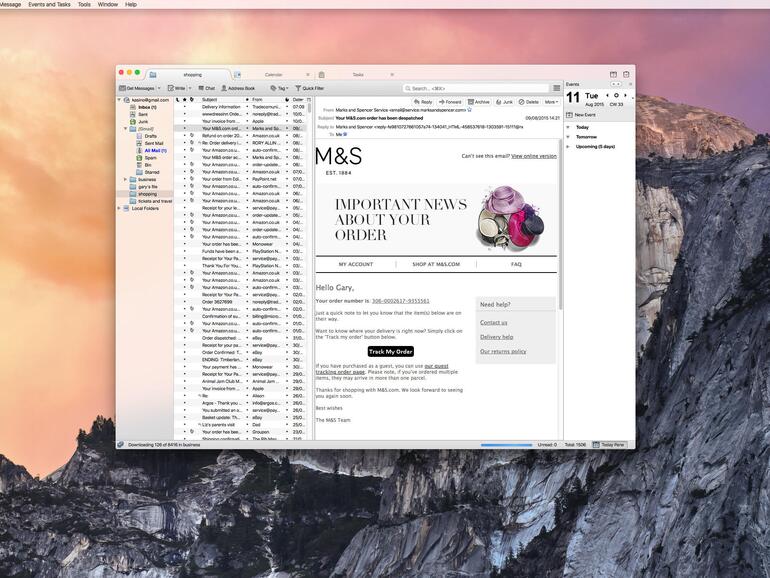770x578 pixels.
Task: Toggle read status of Refund on order message
Action: 247,136
